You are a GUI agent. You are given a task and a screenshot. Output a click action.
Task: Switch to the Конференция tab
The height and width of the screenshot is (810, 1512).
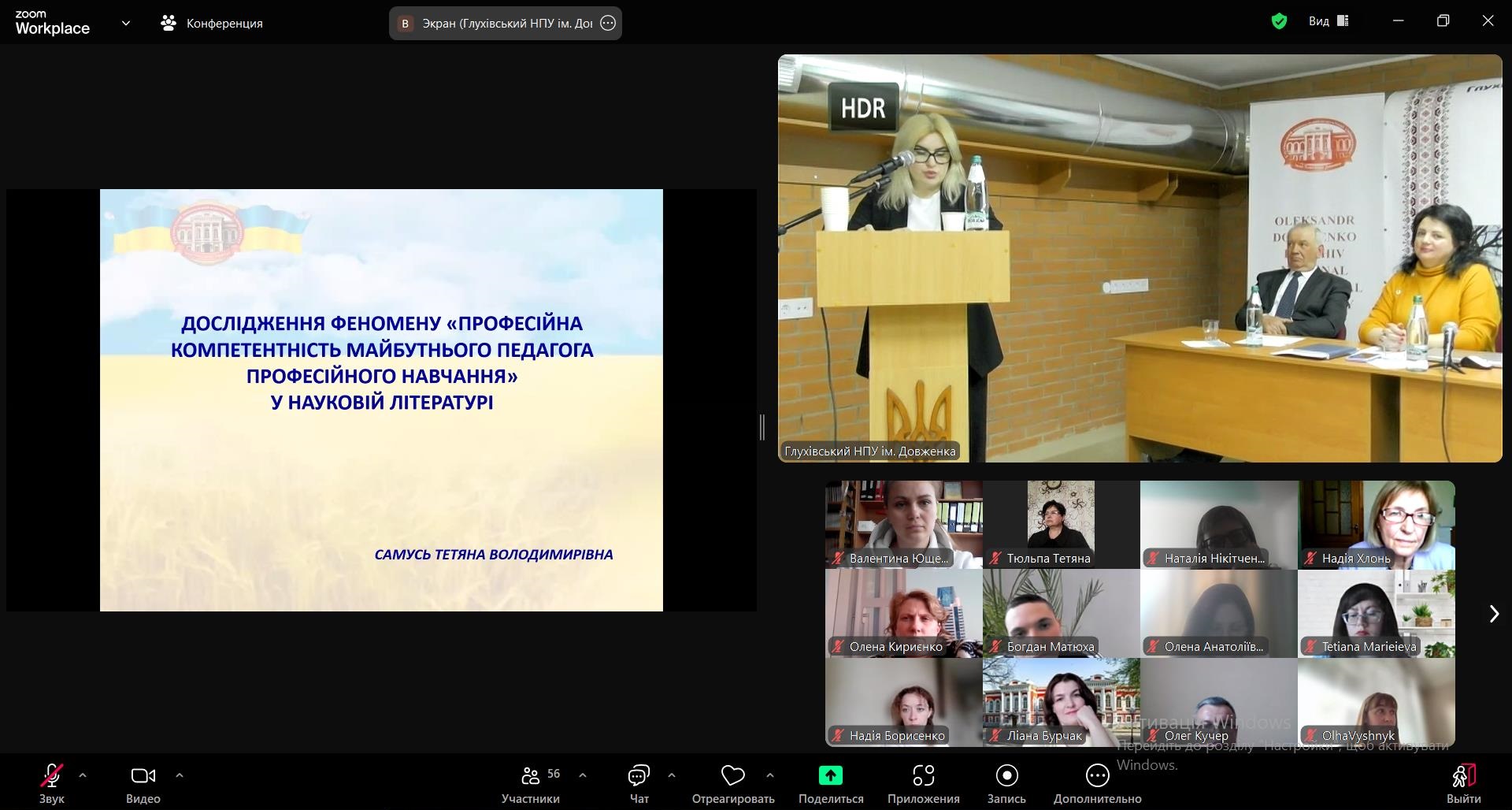212,24
